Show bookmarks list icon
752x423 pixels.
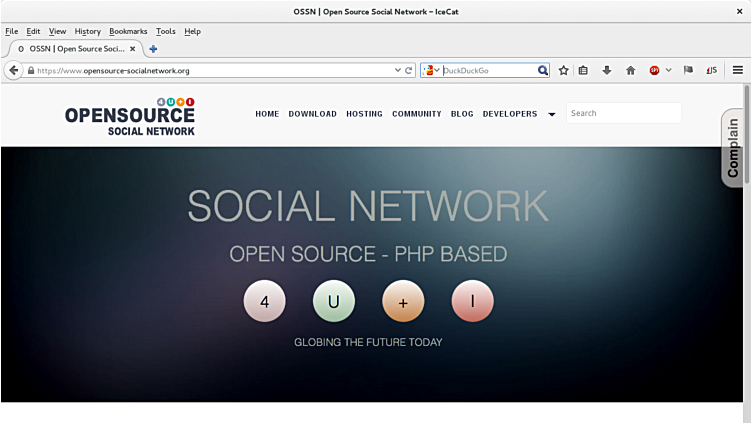(583, 70)
